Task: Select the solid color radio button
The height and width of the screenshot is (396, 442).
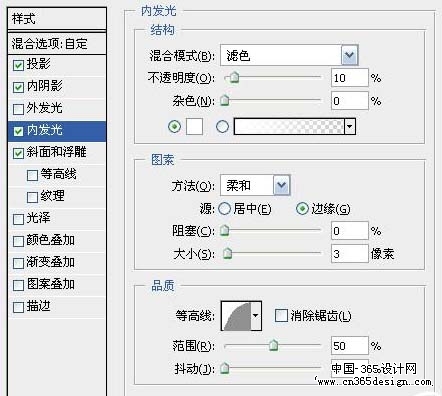Action: (x=175, y=127)
